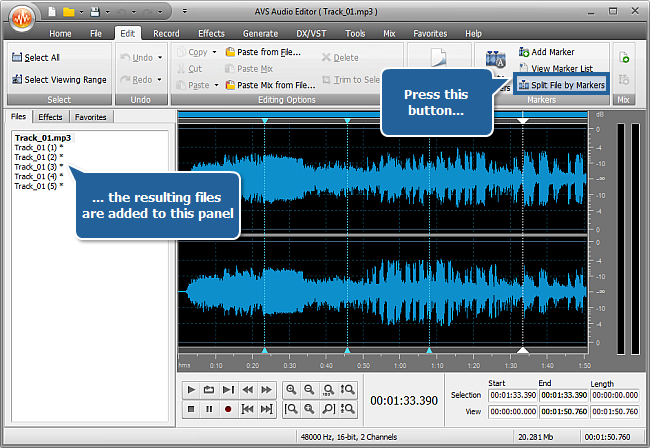
Task: Save the file using the floppy disk icon
Action: 95,12
